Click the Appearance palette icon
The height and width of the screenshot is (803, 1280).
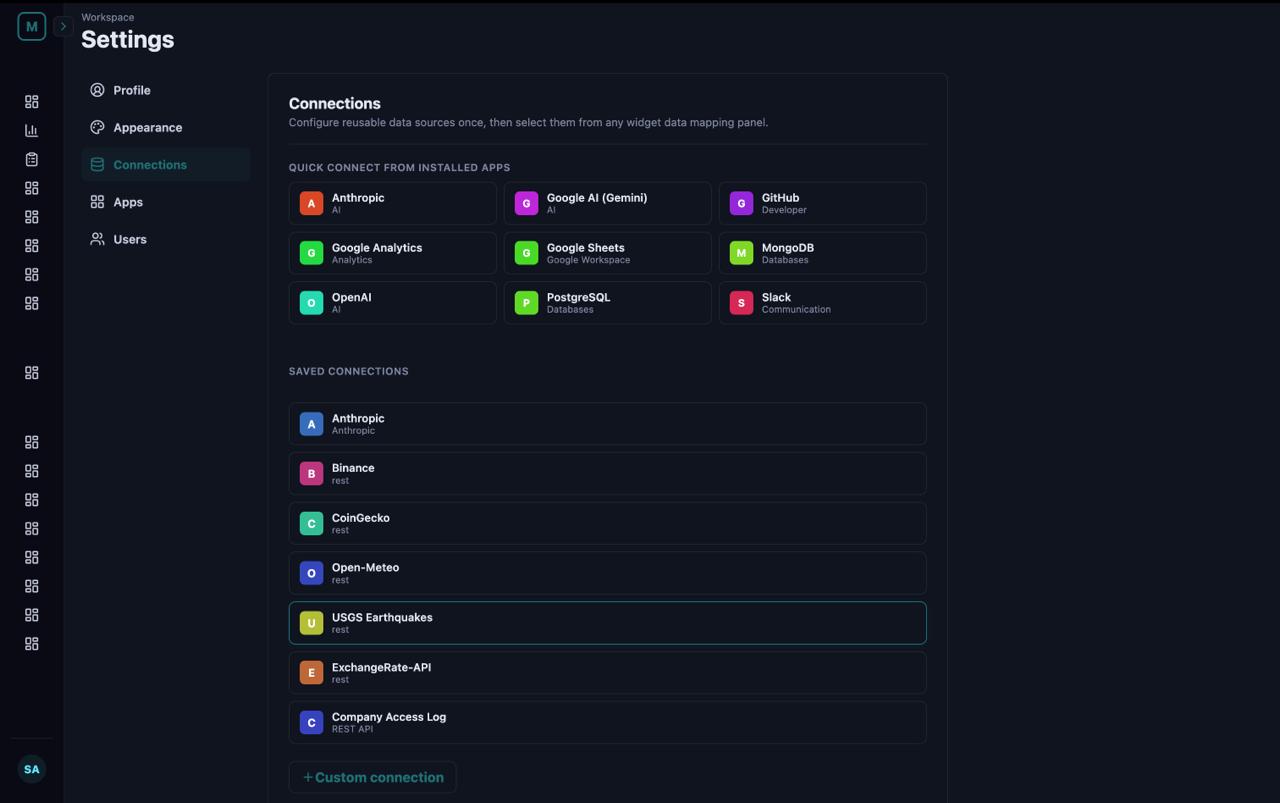pos(97,127)
